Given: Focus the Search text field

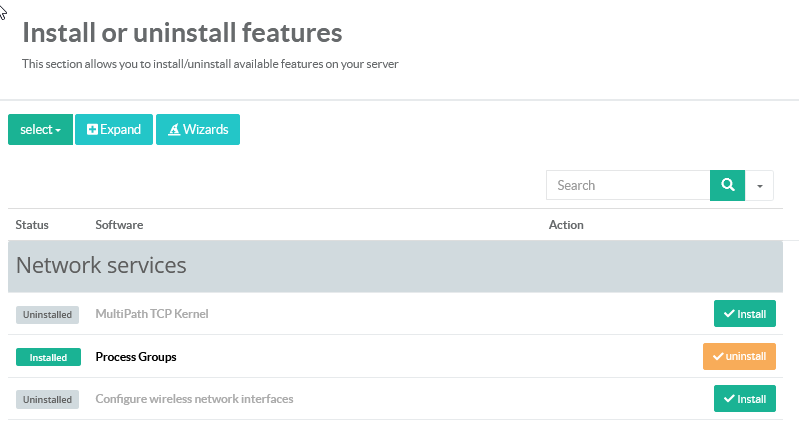Looking at the screenshot, I should pyautogui.click(x=627, y=185).
